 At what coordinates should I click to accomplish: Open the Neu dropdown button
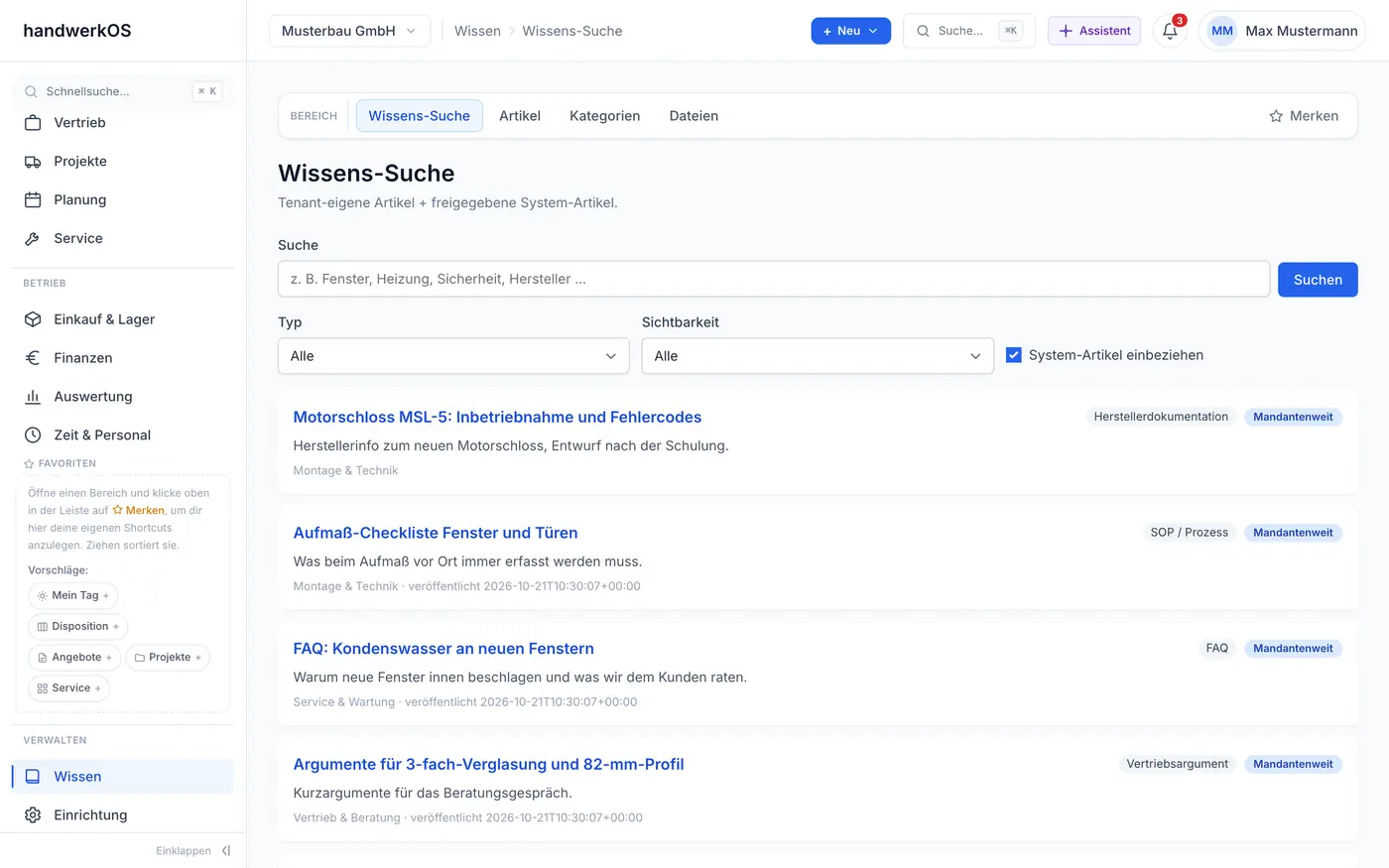tap(850, 31)
